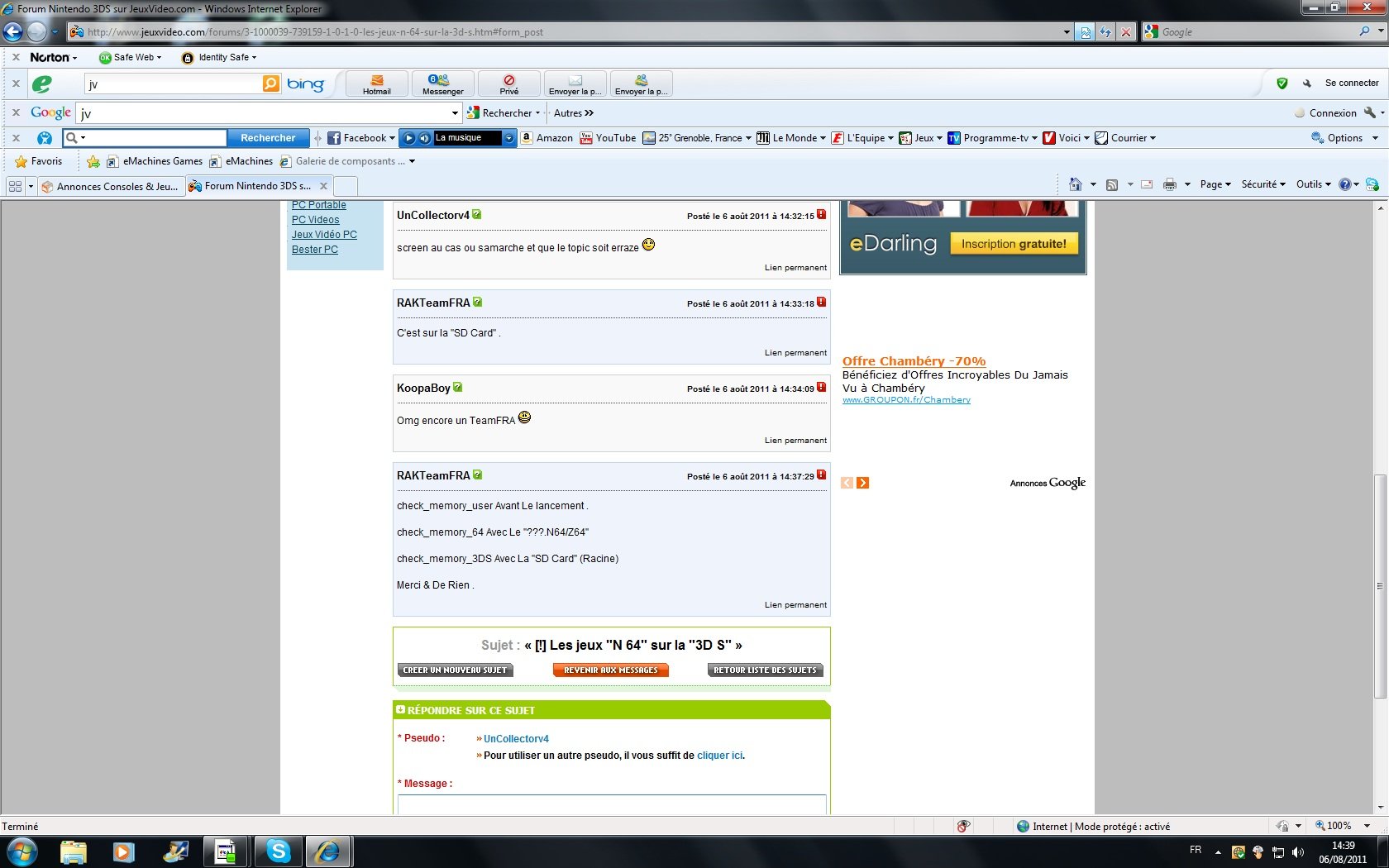
Task: Open the Sécurité menu
Action: 1263,184
